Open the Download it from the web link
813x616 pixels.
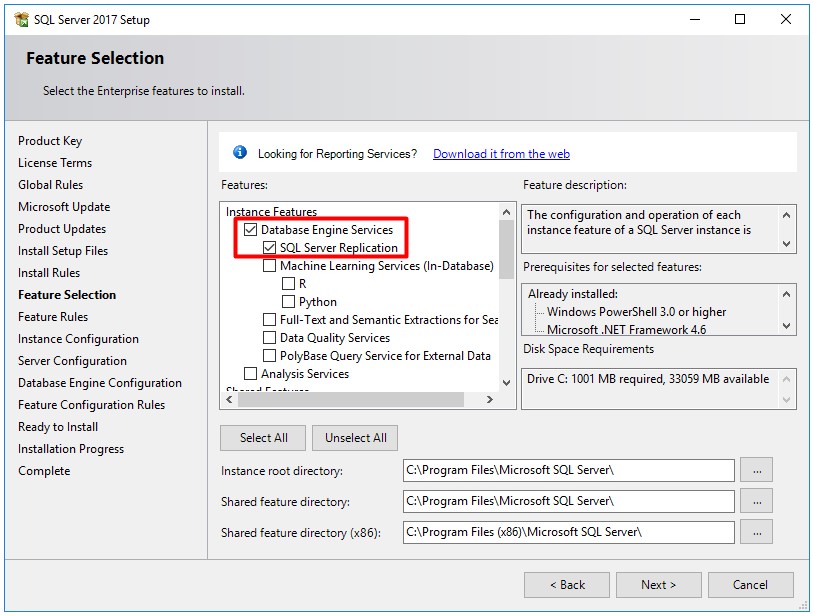[500, 152]
